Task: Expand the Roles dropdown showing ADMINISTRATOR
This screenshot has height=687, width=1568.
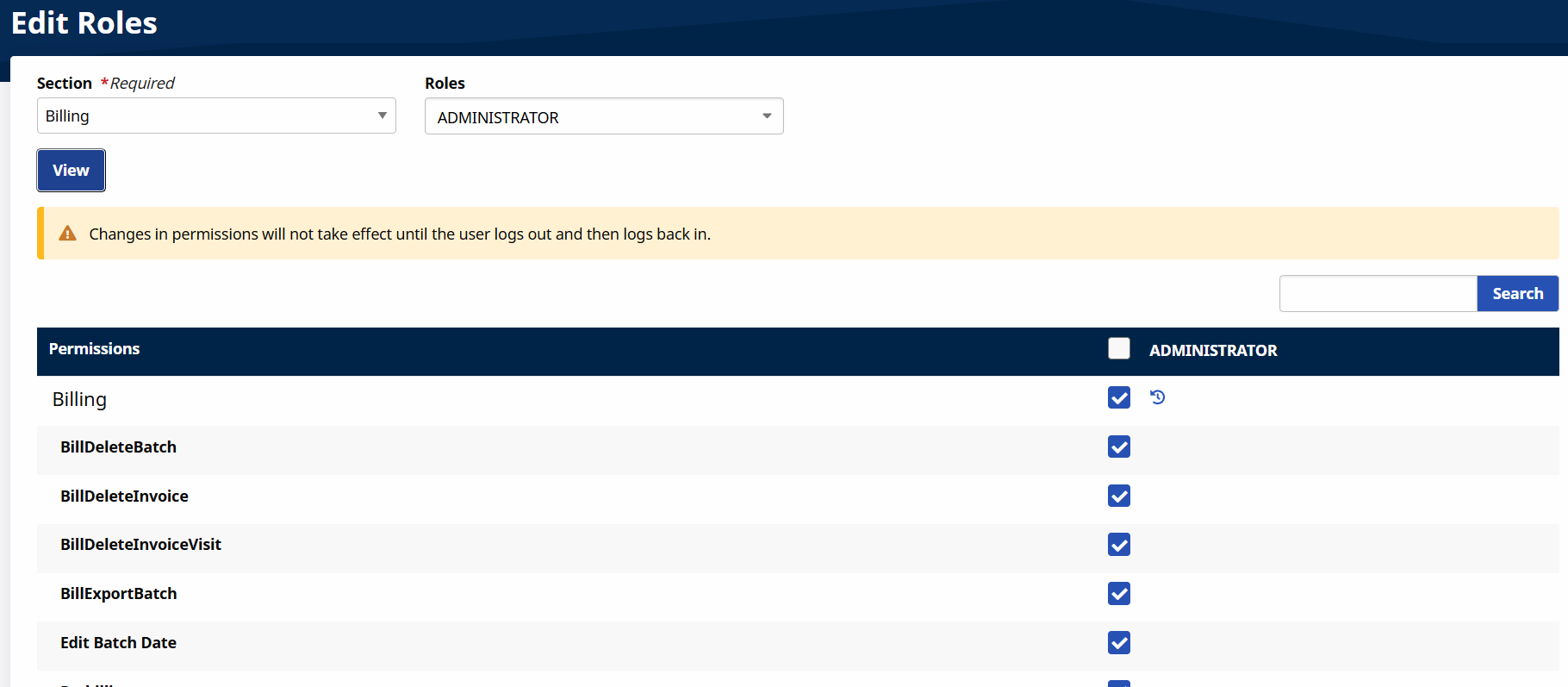Action: (x=603, y=116)
